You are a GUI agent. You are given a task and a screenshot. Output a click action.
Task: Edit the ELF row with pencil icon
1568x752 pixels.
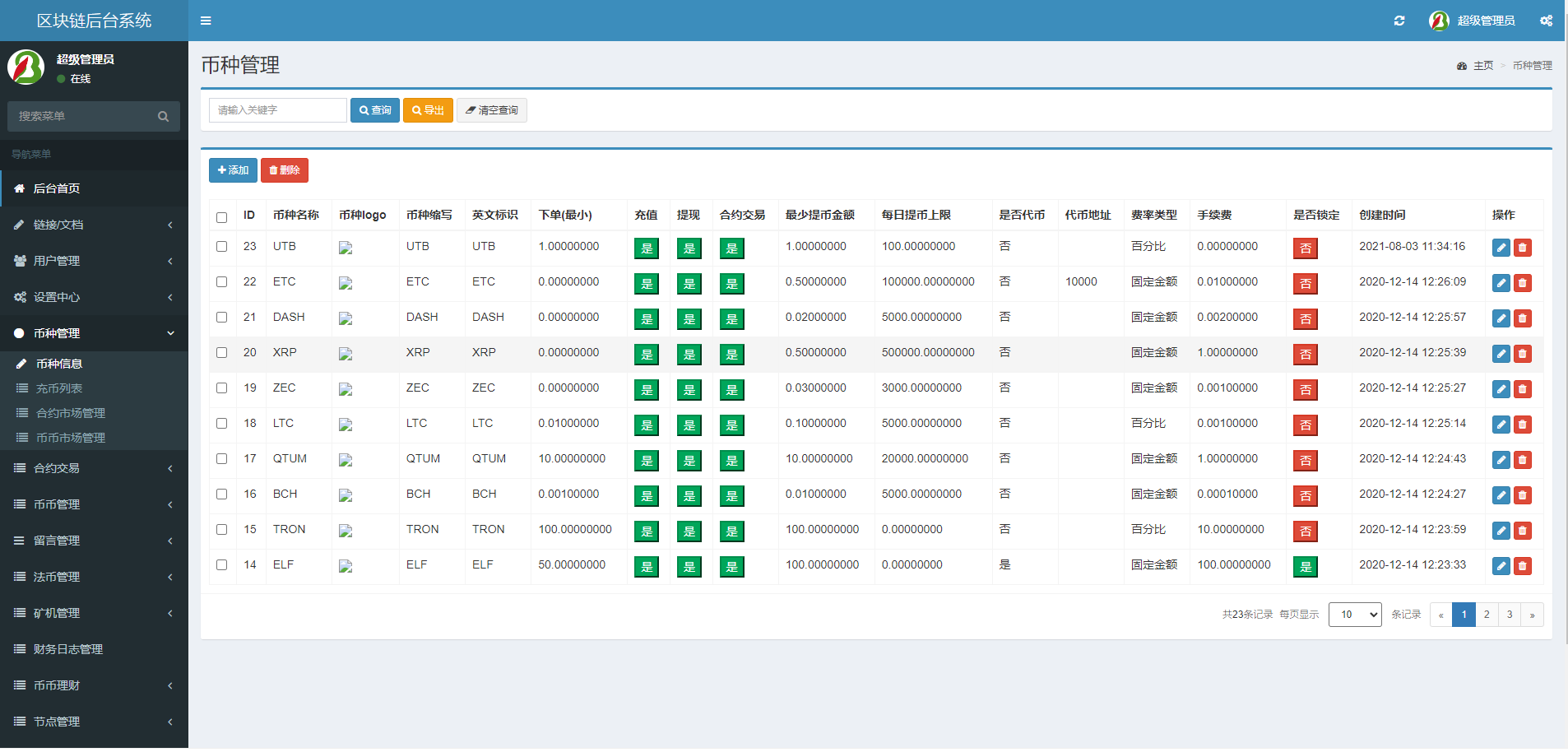tap(1501, 566)
